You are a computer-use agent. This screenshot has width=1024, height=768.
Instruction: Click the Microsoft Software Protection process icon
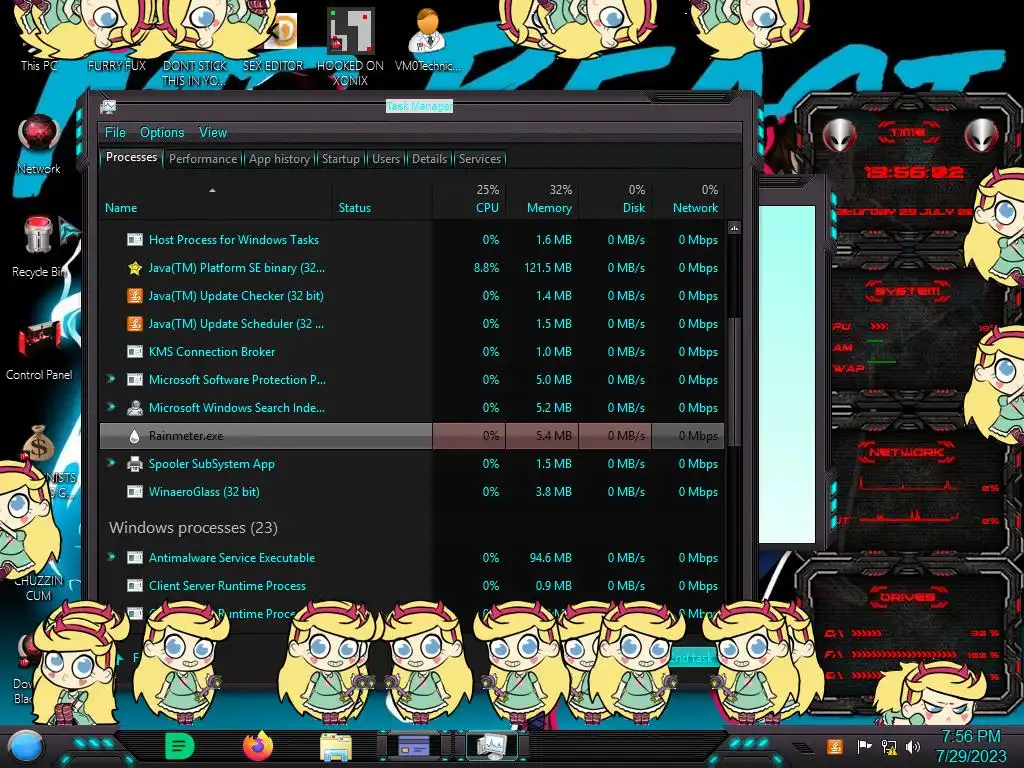(135, 380)
